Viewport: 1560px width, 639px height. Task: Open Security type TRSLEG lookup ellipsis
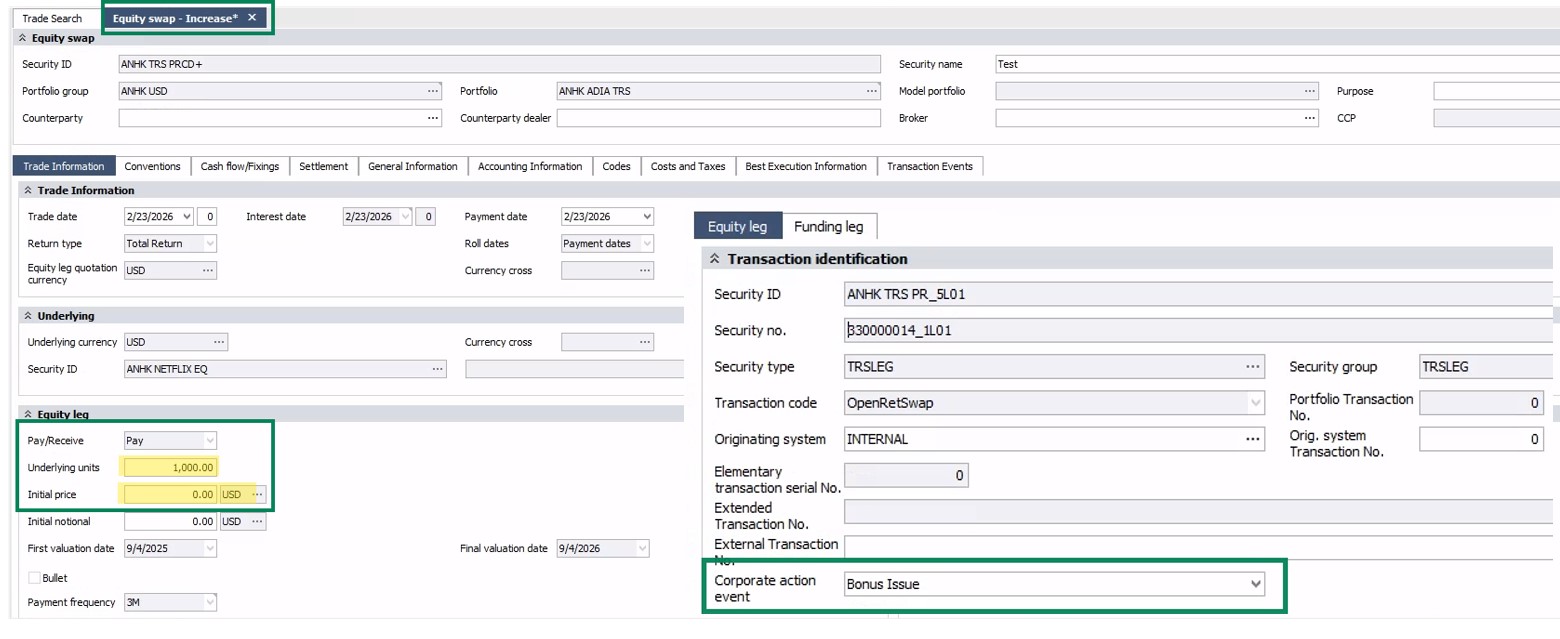1253,367
